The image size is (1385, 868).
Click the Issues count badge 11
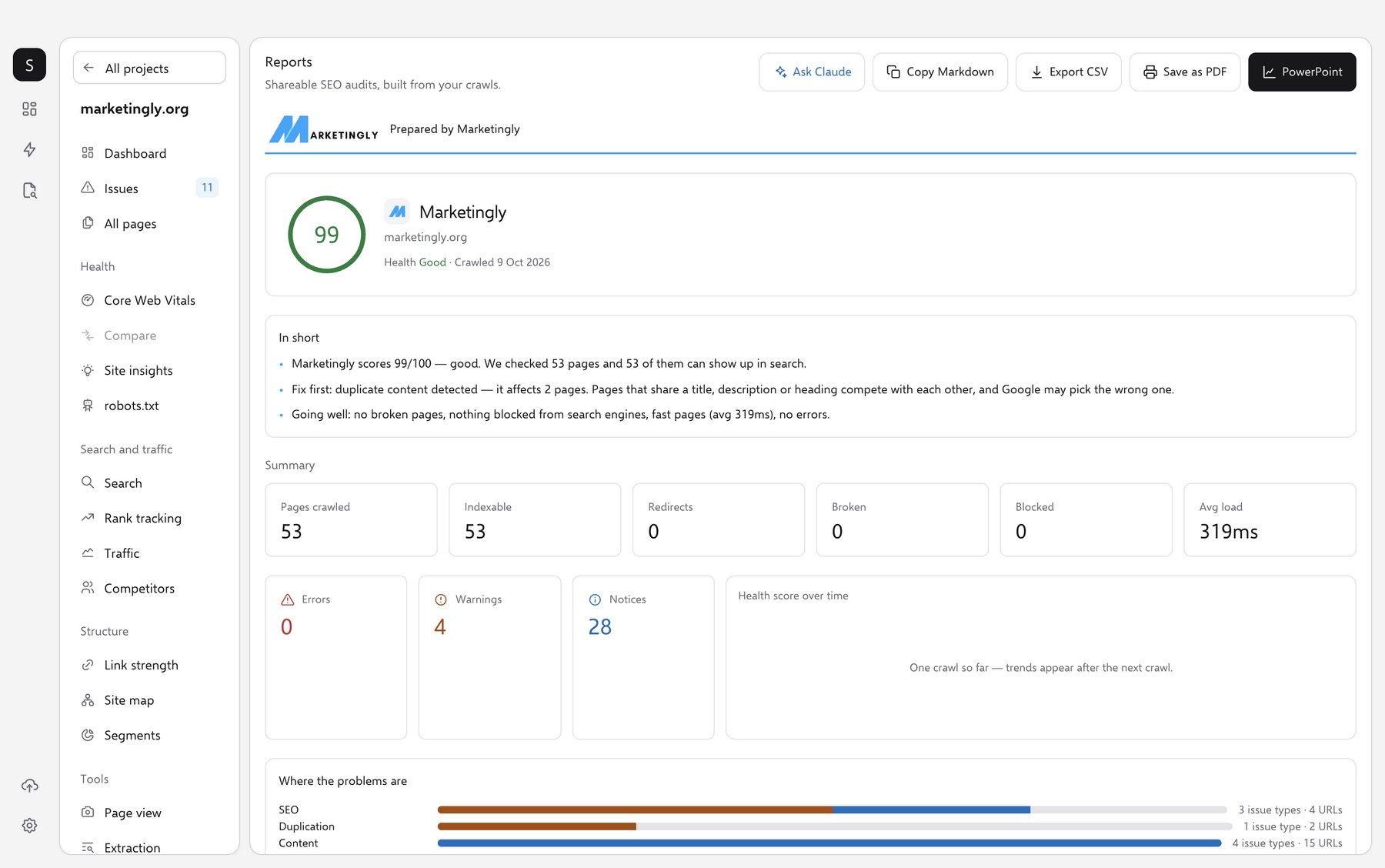coord(207,188)
